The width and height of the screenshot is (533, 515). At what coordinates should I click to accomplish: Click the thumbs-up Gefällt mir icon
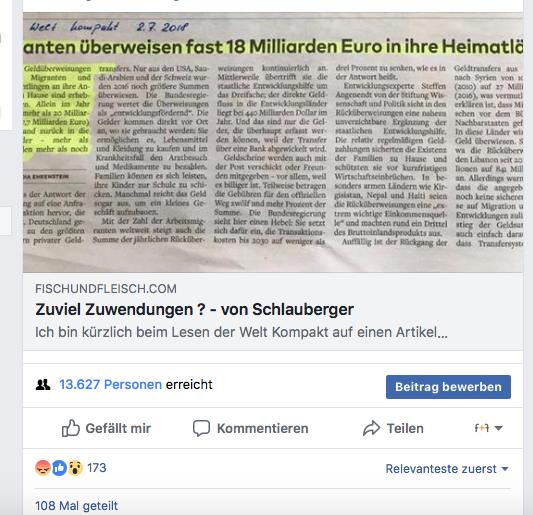71,428
